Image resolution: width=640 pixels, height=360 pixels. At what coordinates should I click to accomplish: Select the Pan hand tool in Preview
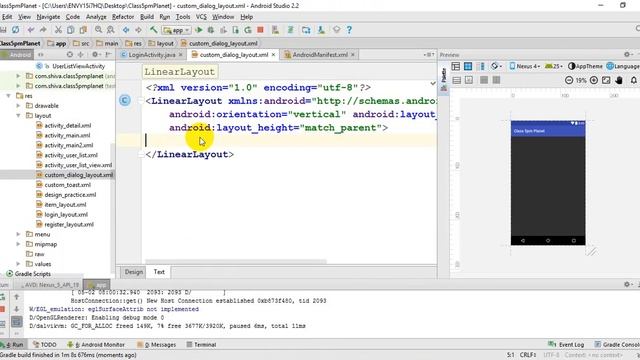click(619, 80)
